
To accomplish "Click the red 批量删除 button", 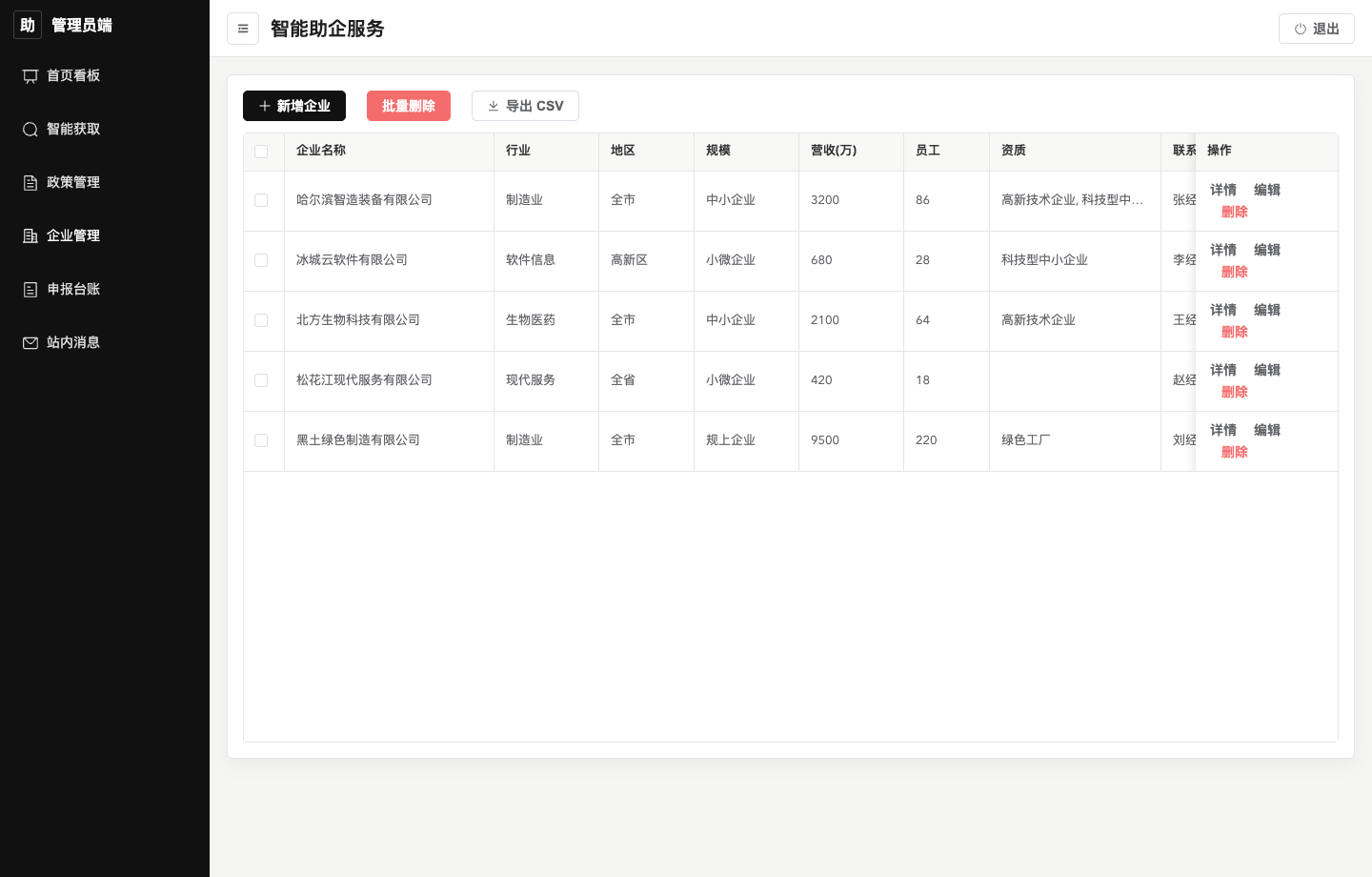I will pos(409,106).
